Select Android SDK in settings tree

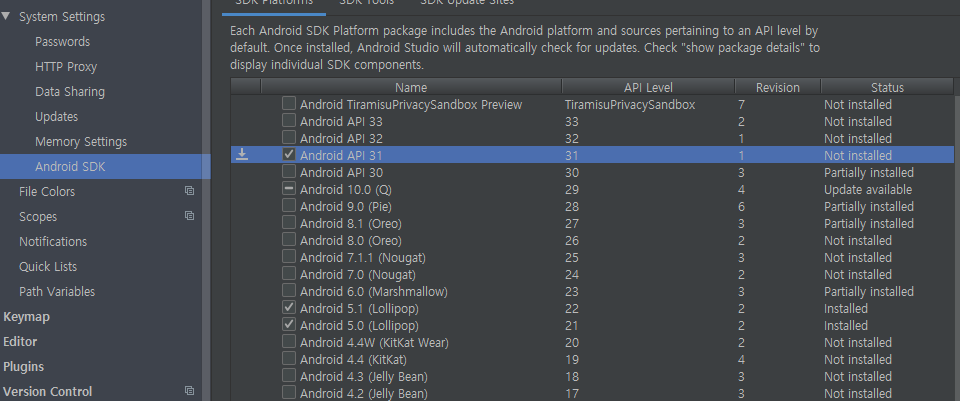[x=105, y=167]
